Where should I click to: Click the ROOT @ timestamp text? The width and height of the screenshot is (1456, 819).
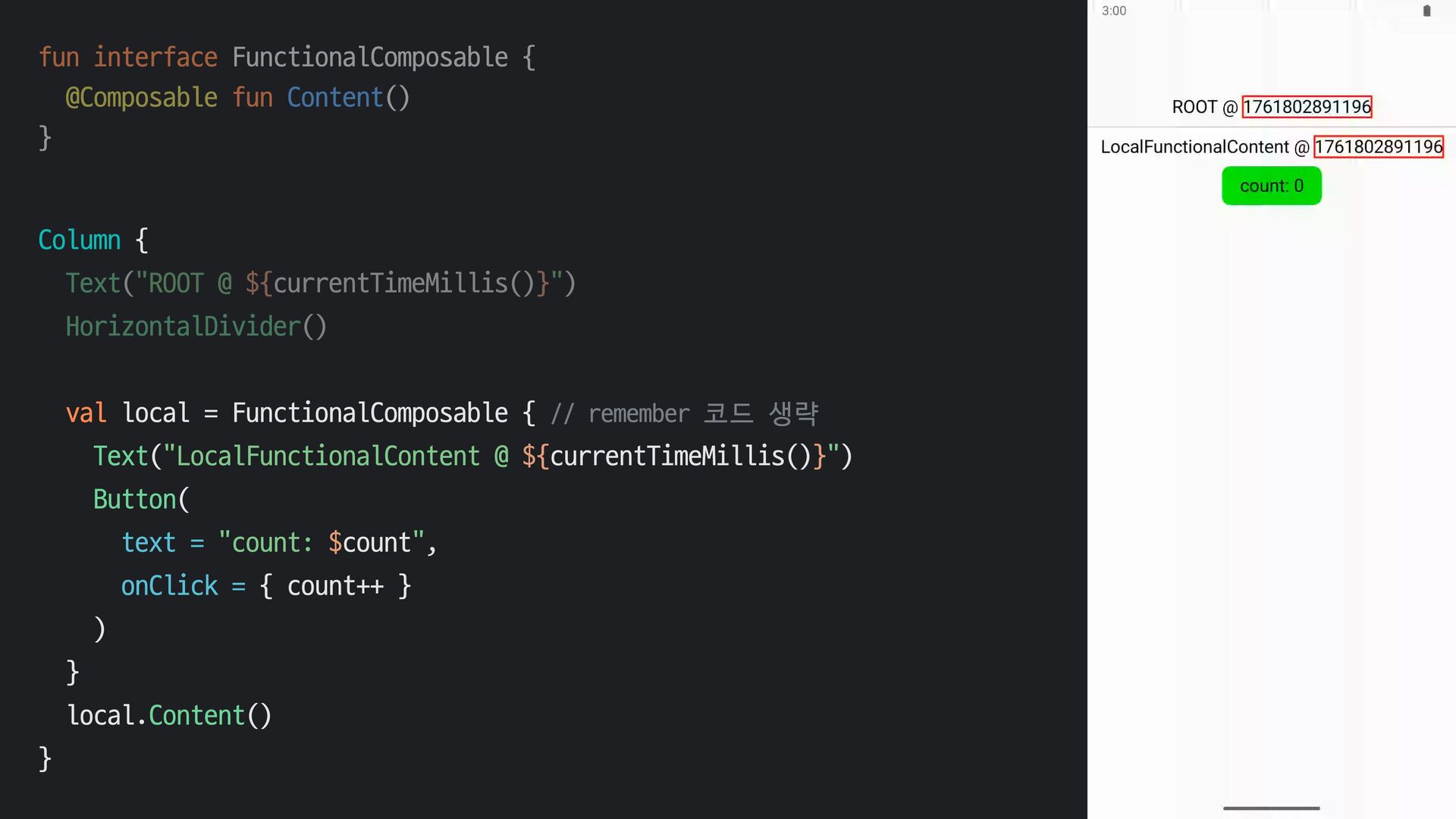[x=1203, y=107]
